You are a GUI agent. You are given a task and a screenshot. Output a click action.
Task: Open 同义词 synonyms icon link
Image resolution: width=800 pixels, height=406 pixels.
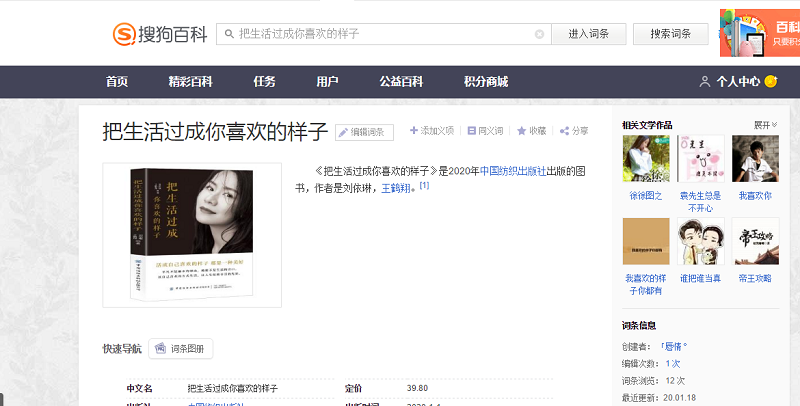(472, 131)
